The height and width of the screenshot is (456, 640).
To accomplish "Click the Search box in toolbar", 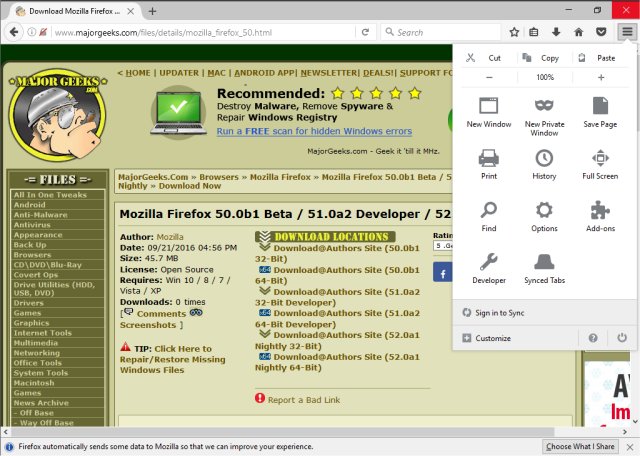I will [442, 32].
